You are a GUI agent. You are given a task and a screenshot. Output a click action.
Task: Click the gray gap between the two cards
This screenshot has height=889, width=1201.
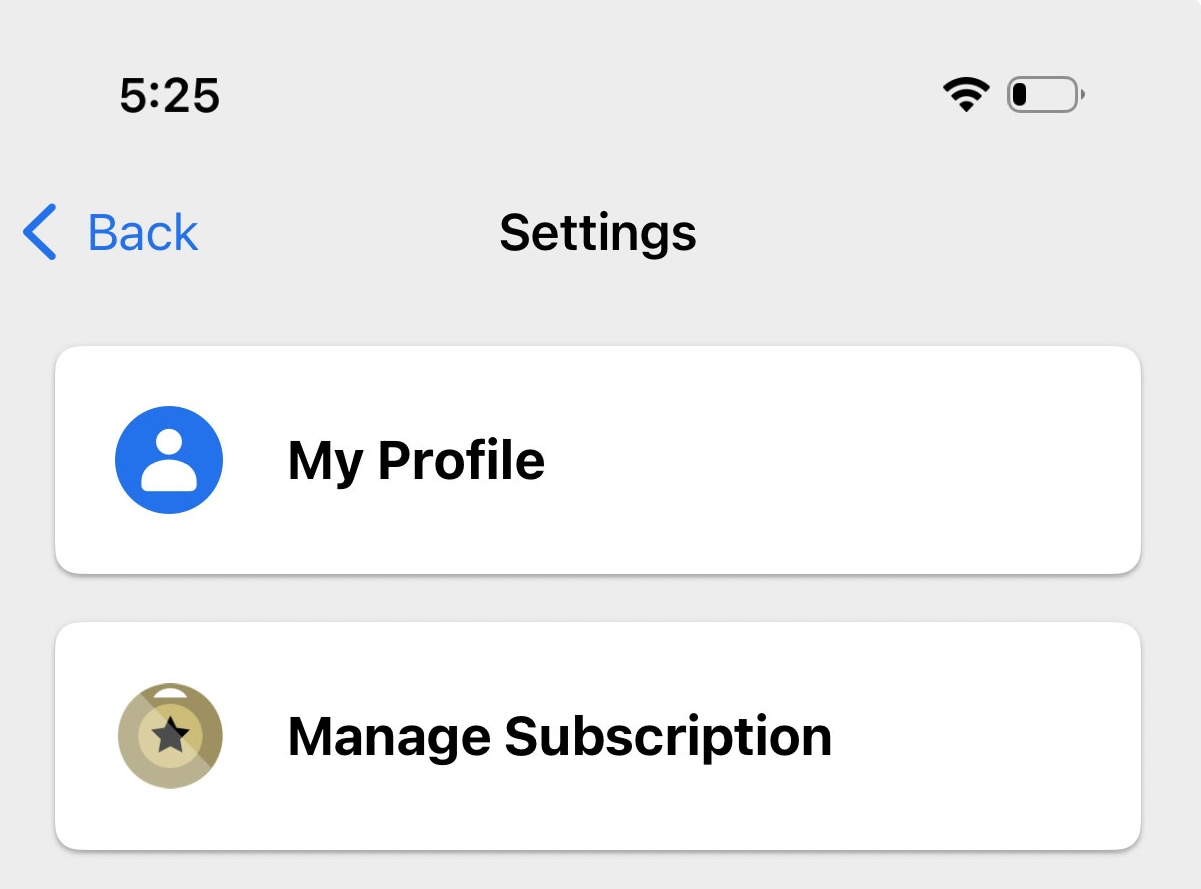click(x=597, y=599)
